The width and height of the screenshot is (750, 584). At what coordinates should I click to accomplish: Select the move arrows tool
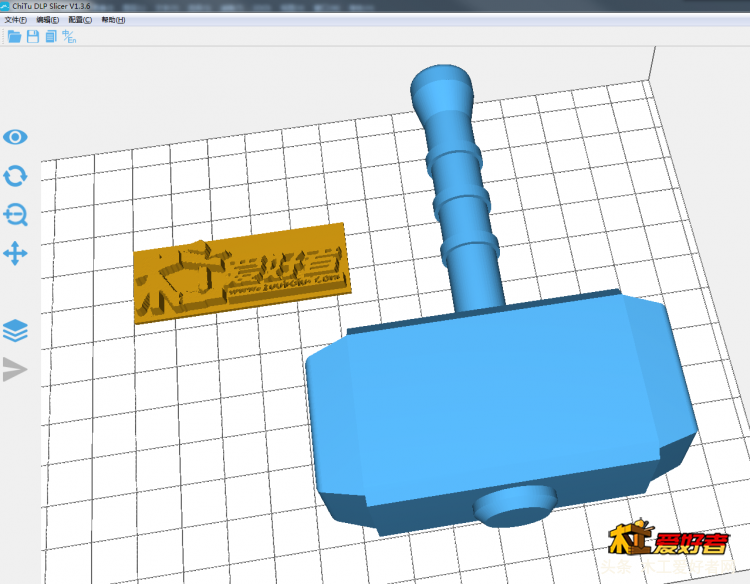pyautogui.click(x=15, y=253)
